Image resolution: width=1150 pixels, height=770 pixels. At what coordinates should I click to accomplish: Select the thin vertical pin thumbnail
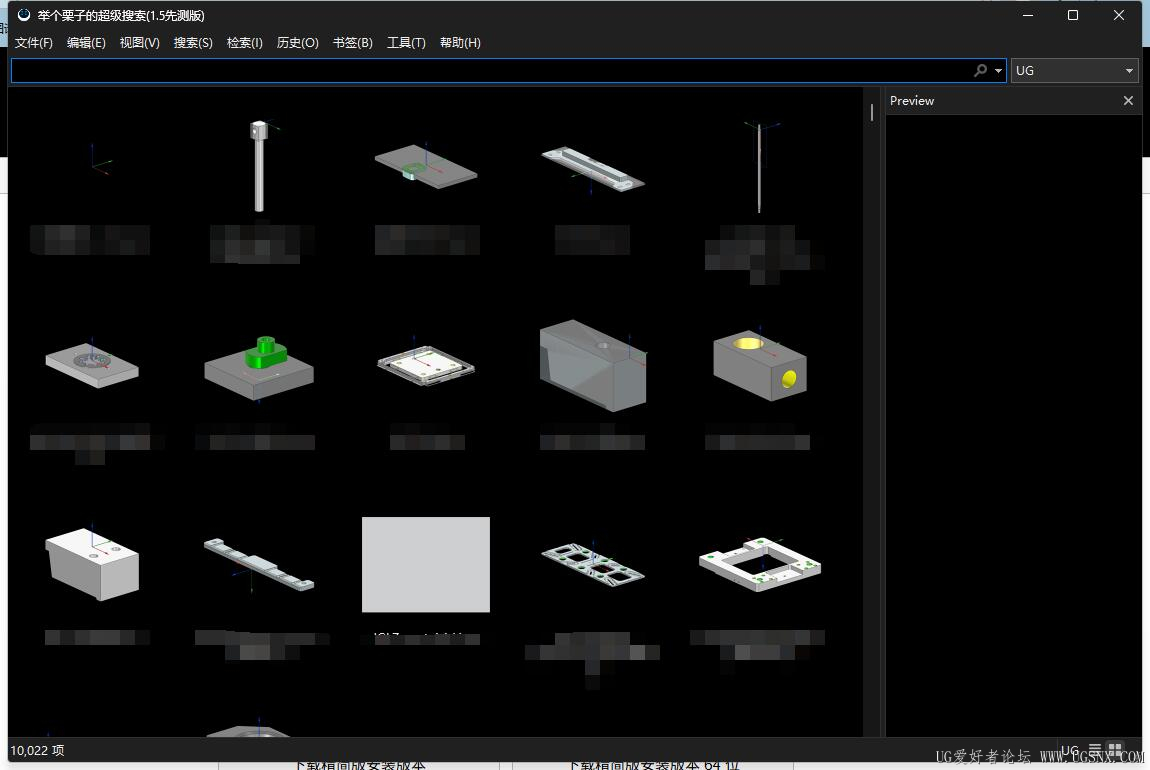759,167
